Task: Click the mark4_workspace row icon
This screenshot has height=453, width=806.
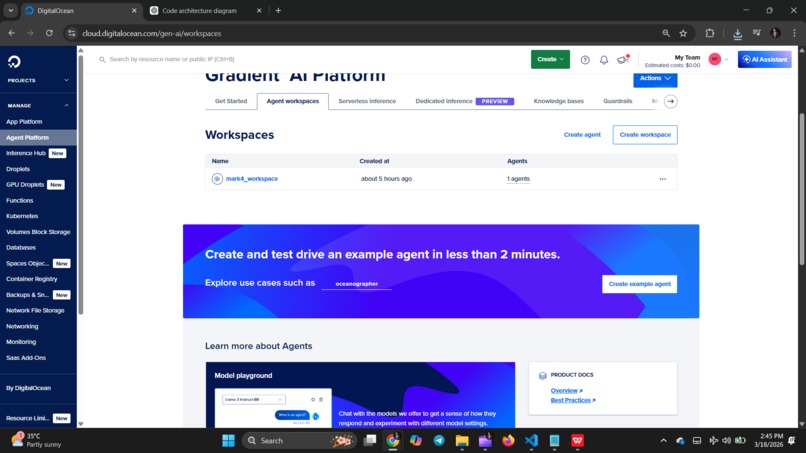Action: coord(217,179)
